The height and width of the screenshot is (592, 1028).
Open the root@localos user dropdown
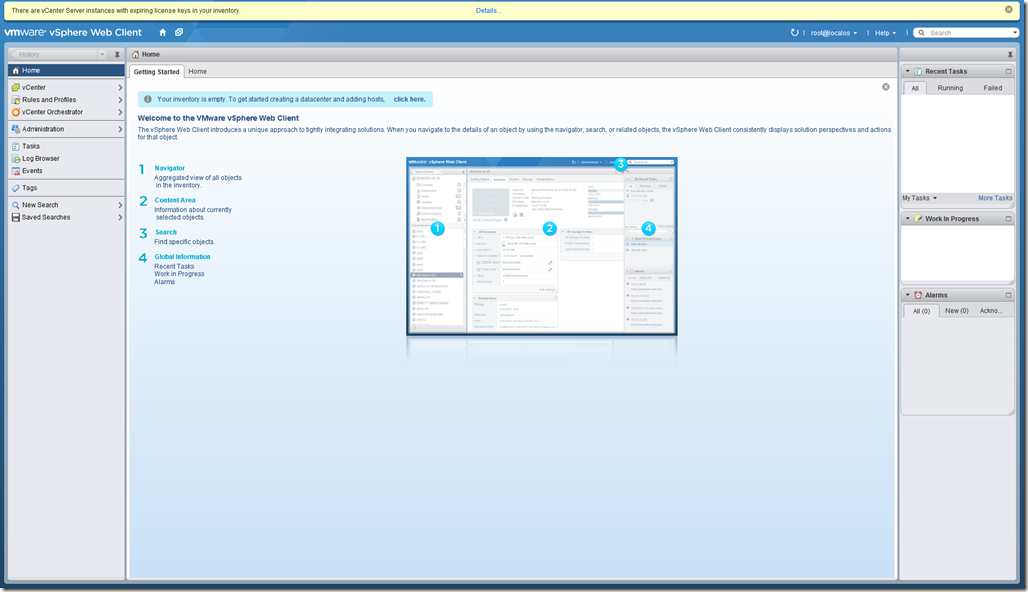[835, 33]
